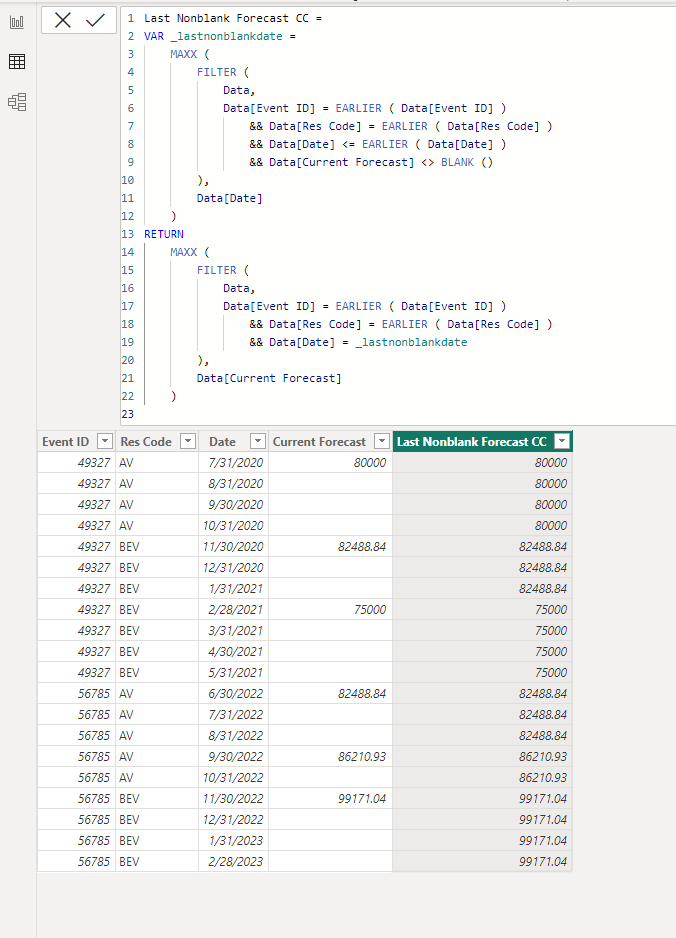Screen dimensions: 676x938
Task: Select Last Nonblank Forecast value for 1/31/2021
Action: [482, 588]
